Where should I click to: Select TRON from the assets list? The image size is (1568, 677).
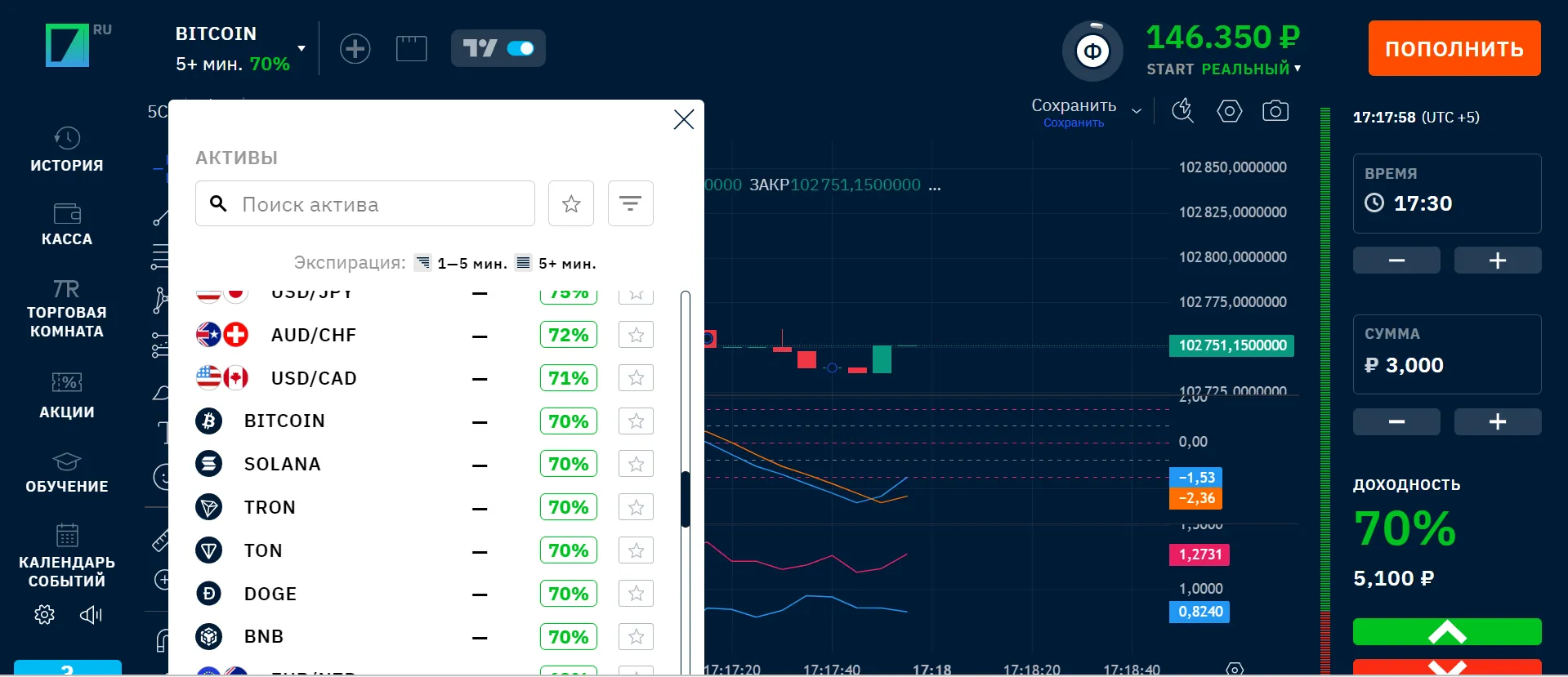[270, 507]
